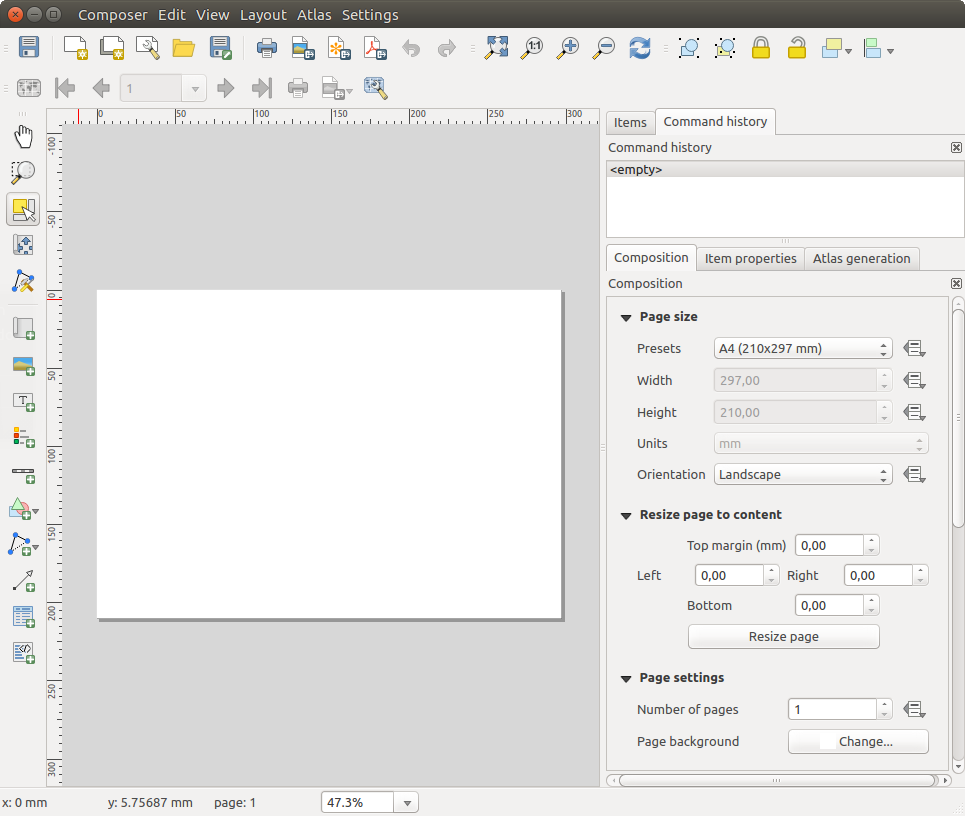This screenshot has width=965, height=816.
Task: Open the Presets page size dropdown
Action: point(803,349)
